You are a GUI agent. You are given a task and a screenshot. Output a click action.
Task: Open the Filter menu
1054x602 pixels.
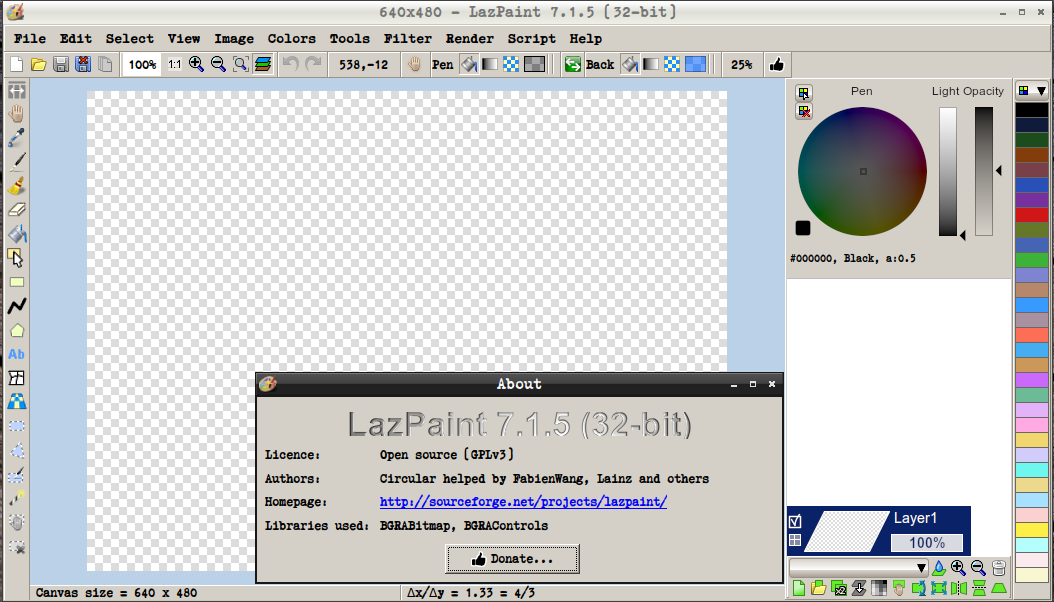tap(408, 39)
